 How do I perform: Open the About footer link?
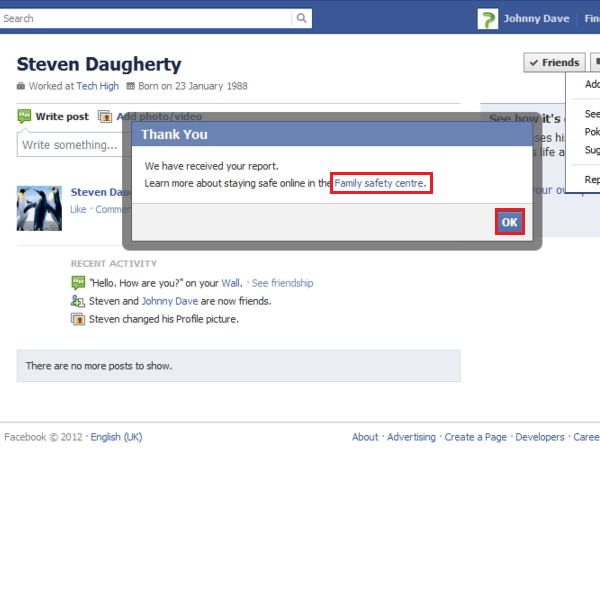(x=365, y=437)
